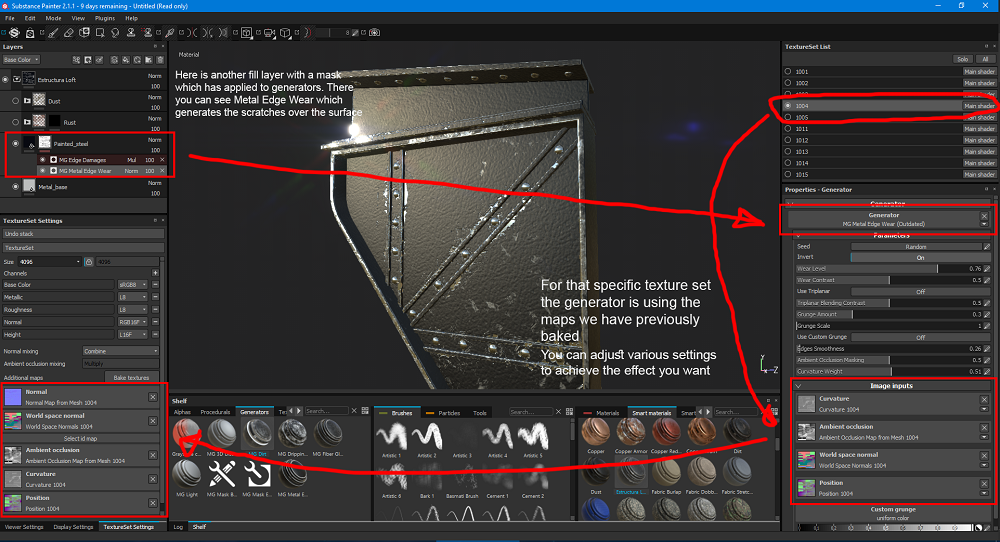The height and width of the screenshot is (542, 1000).
Task: Select the Projection tool in toolbar
Action: click(84, 33)
